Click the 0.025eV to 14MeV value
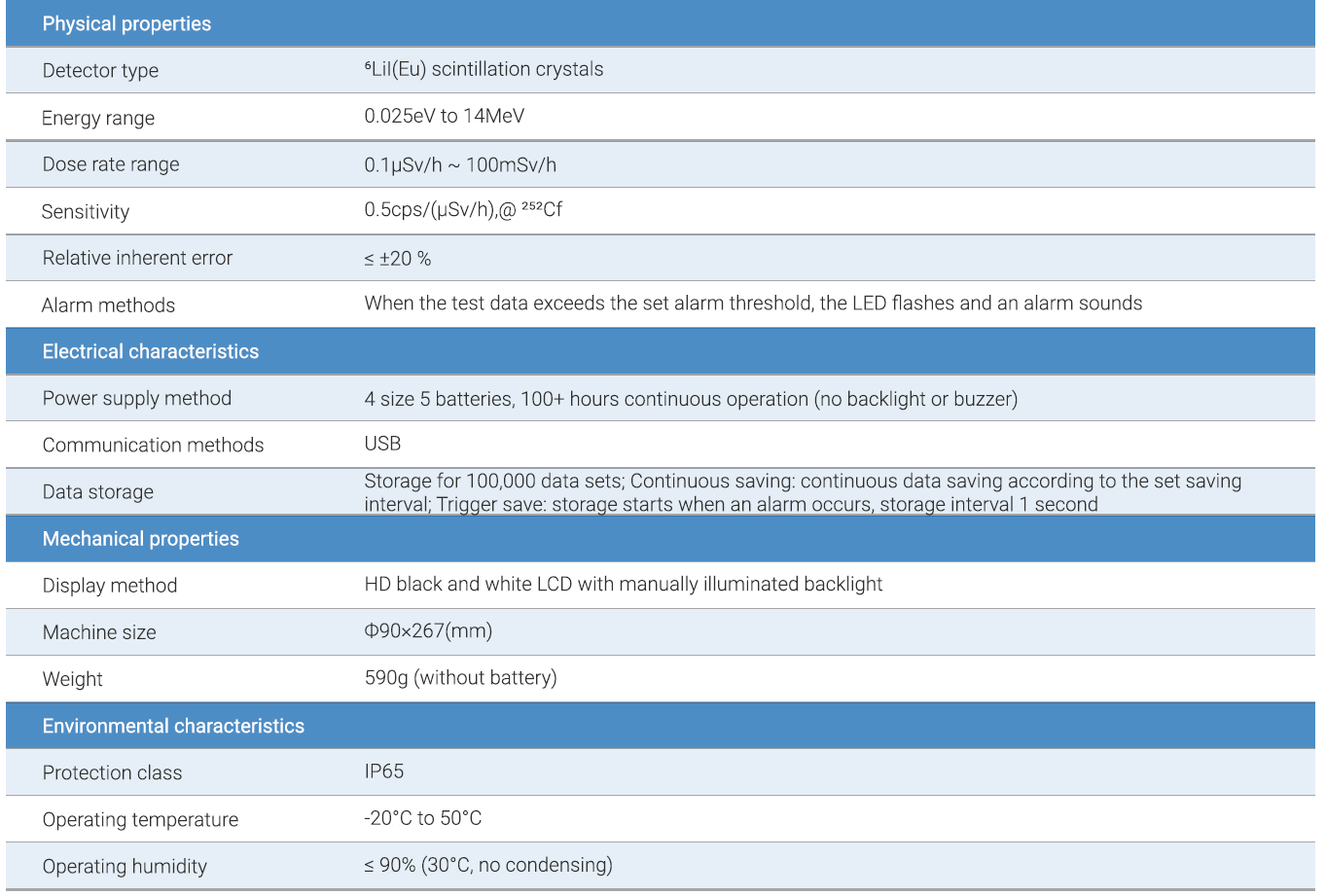Viewport: 1326px width, 896px height. tap(444, 117)
